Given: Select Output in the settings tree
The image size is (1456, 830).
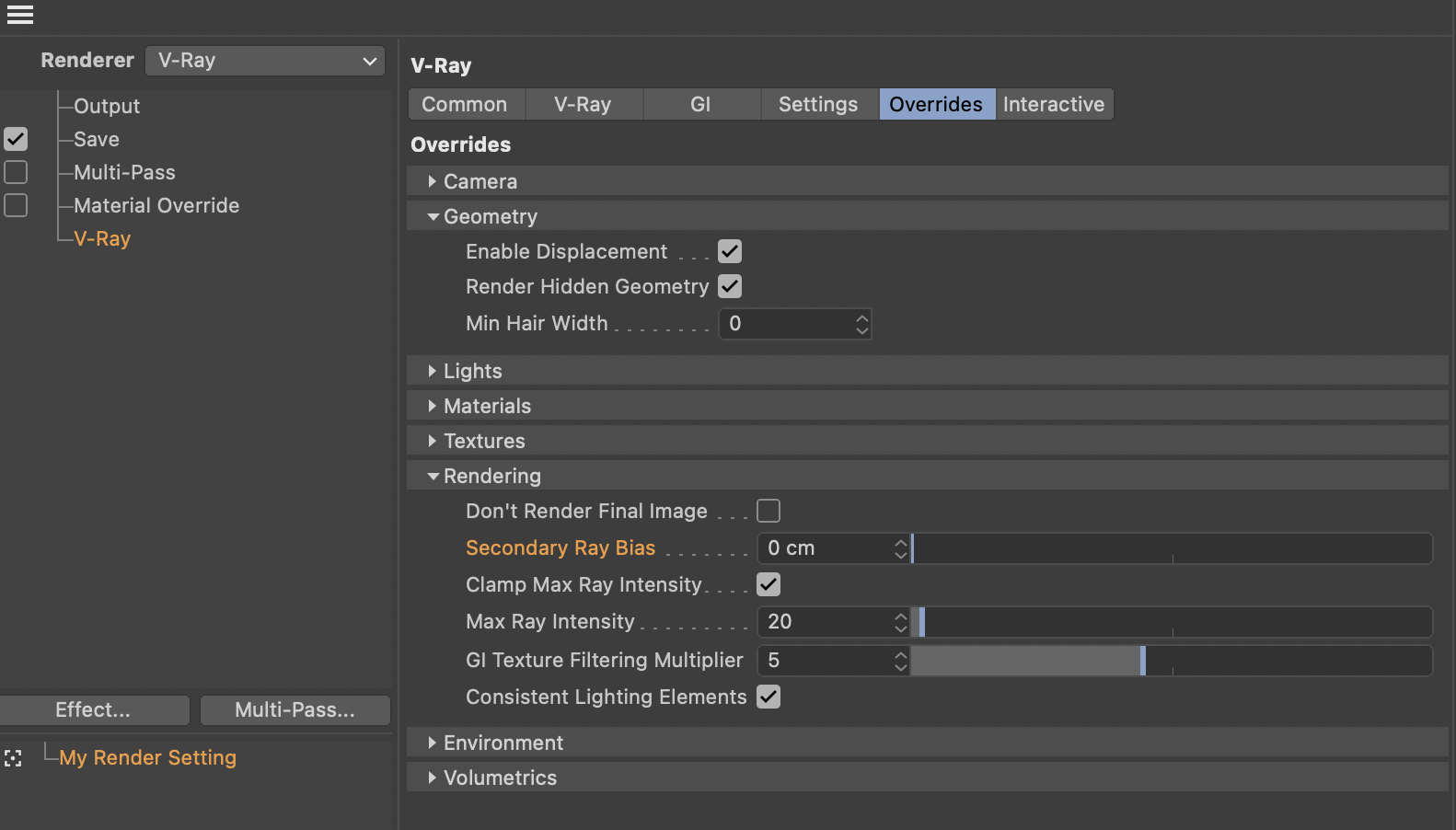Looking at the screenshot, I should [107, 107].
